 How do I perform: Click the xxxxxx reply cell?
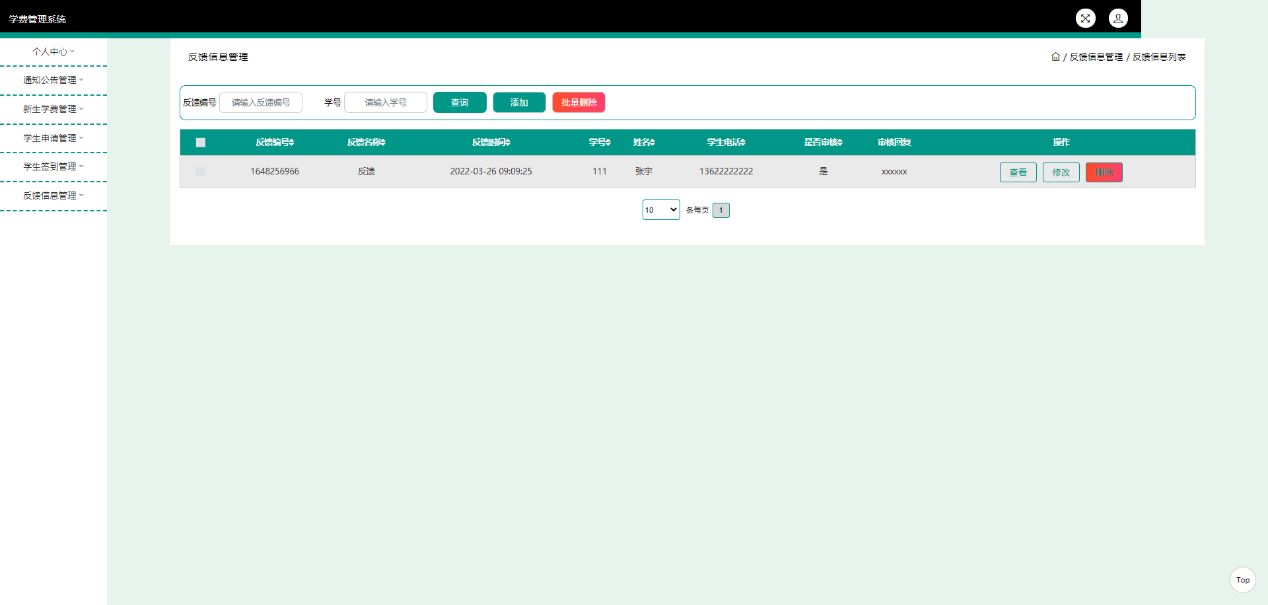tap(894, 172)
